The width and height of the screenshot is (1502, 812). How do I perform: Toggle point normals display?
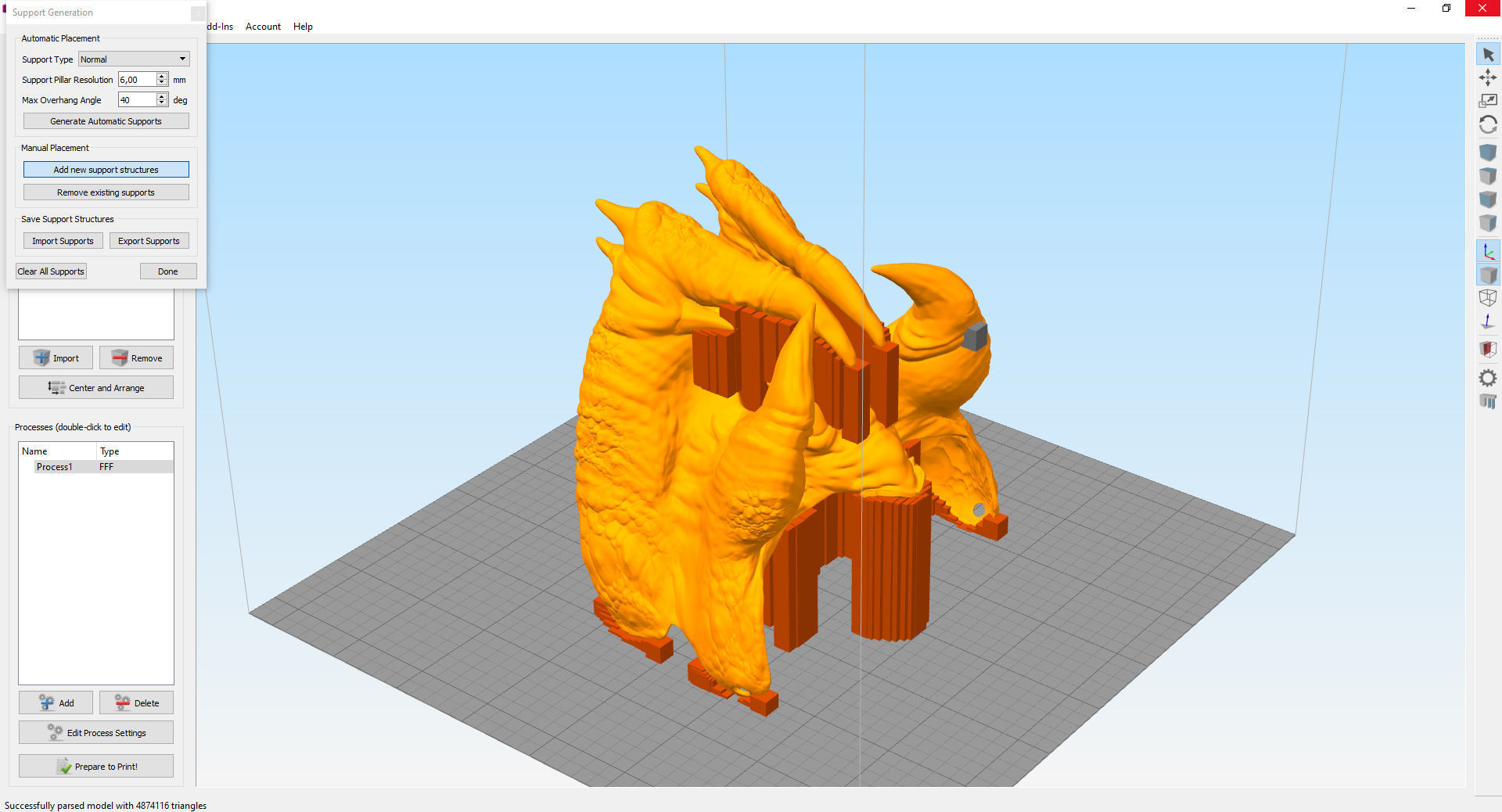click(1488, 321)
